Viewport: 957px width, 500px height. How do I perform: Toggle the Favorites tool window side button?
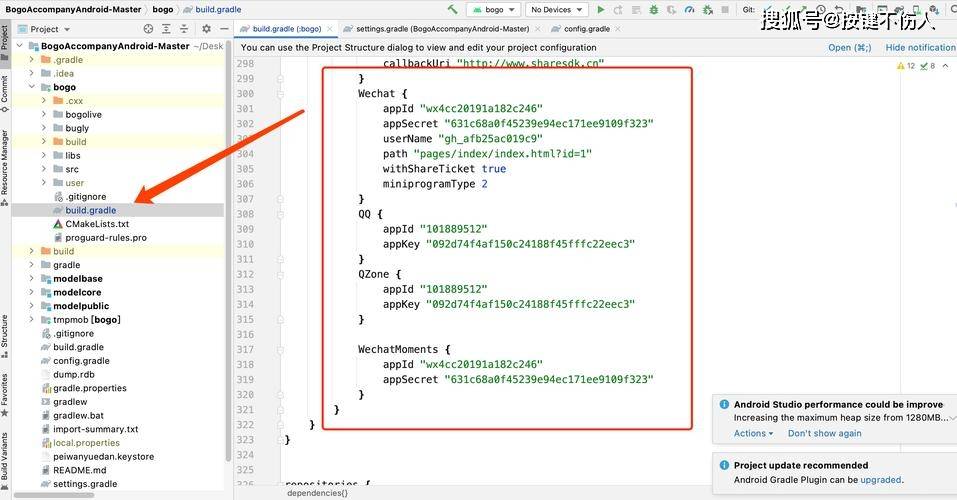[x=5, y=395]
